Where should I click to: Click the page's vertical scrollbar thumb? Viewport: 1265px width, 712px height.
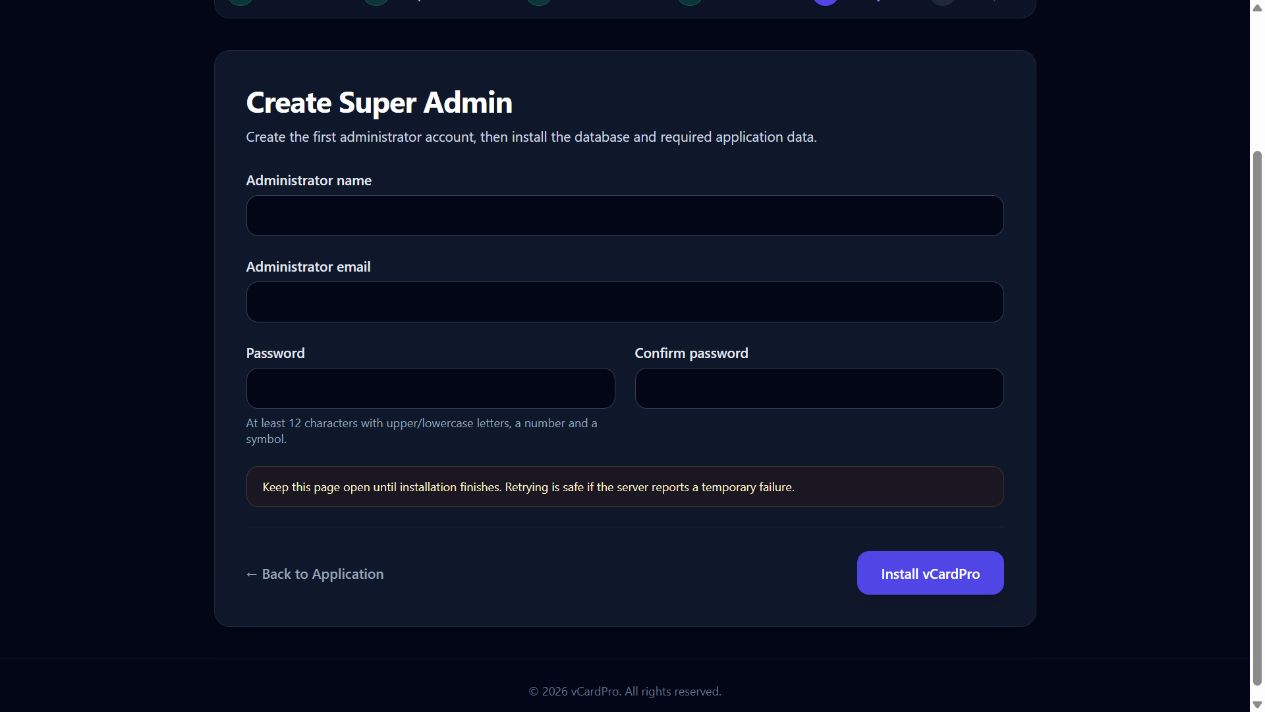[1257, 418]
